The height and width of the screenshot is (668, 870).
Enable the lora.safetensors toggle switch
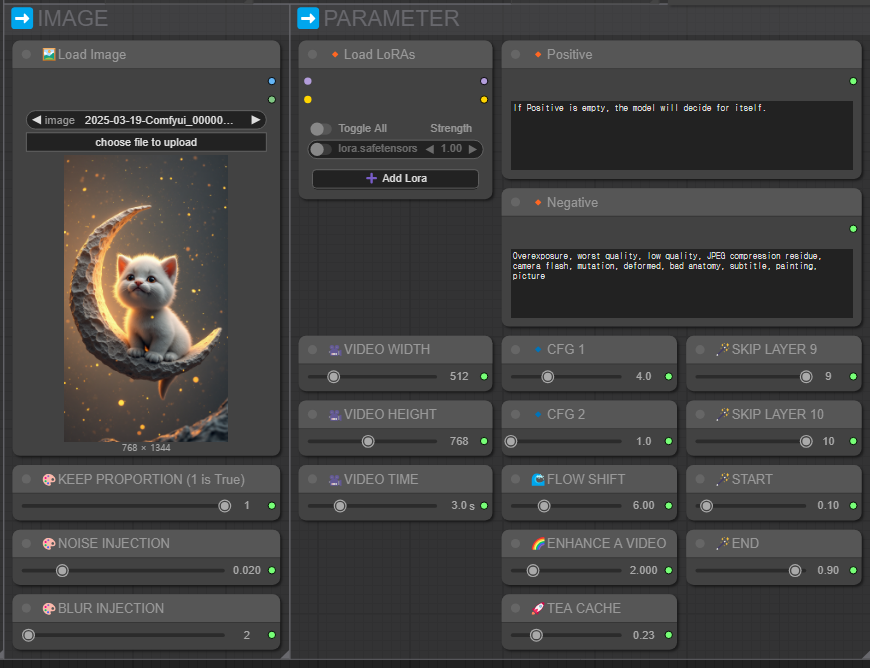tap(321, 149)
